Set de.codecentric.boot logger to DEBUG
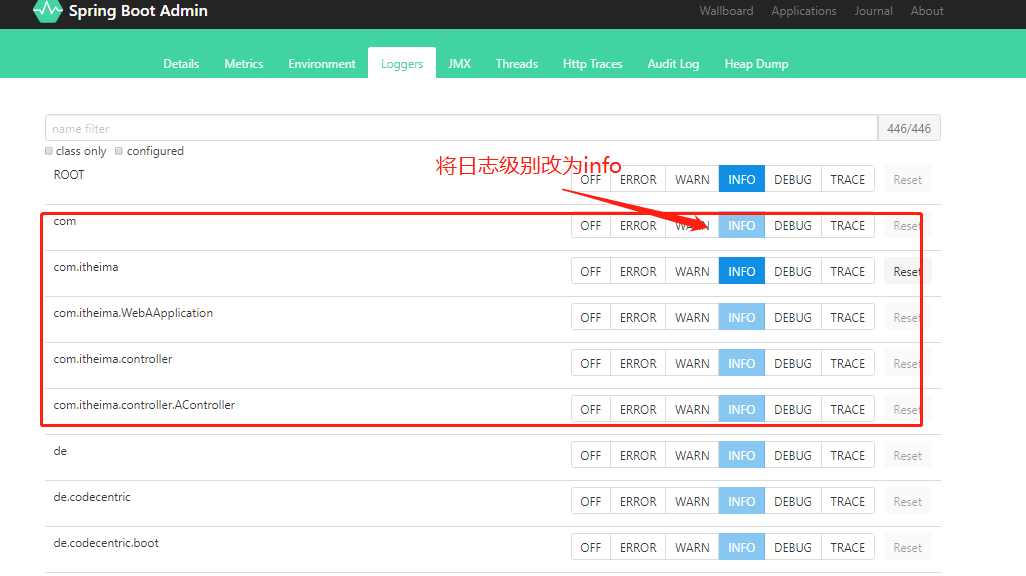Screen dimensions: 1026x576 pos(792,547)
